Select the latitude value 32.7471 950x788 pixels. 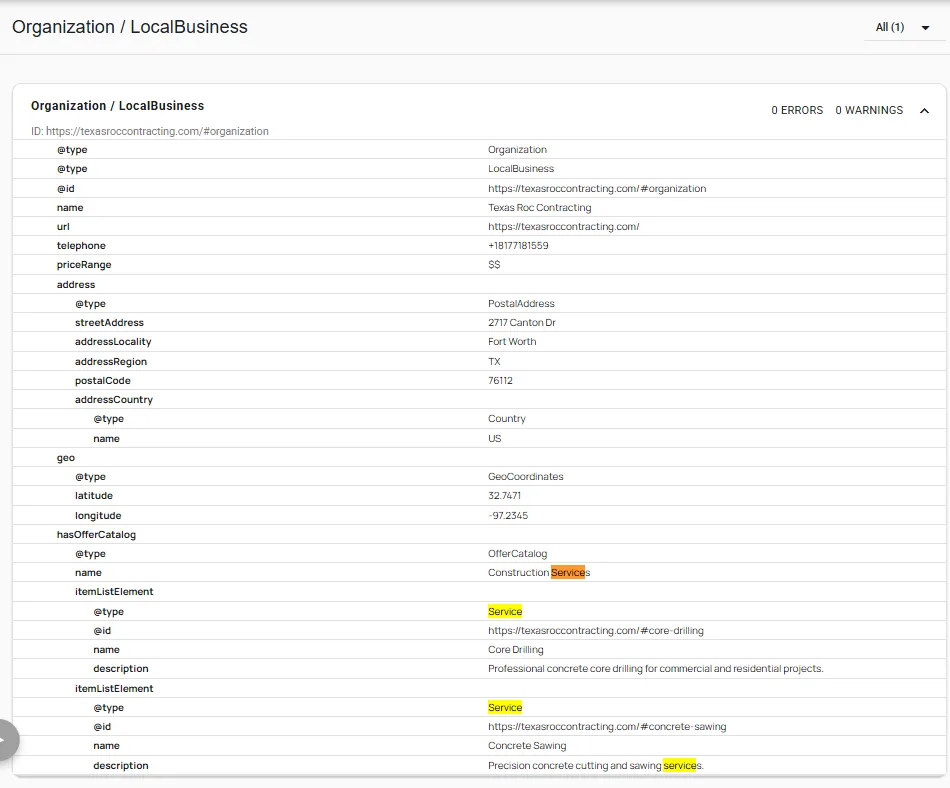pos(504,495)
